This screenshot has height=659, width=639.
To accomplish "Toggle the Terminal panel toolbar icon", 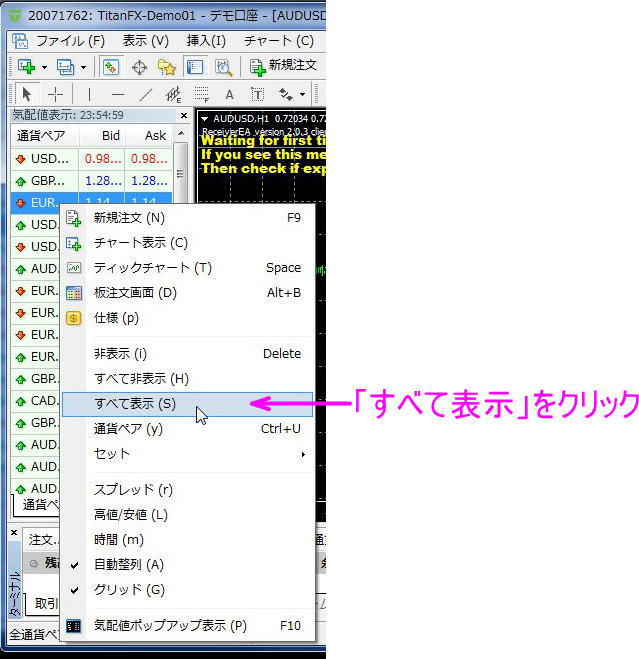I will click(x=195, y=67).
